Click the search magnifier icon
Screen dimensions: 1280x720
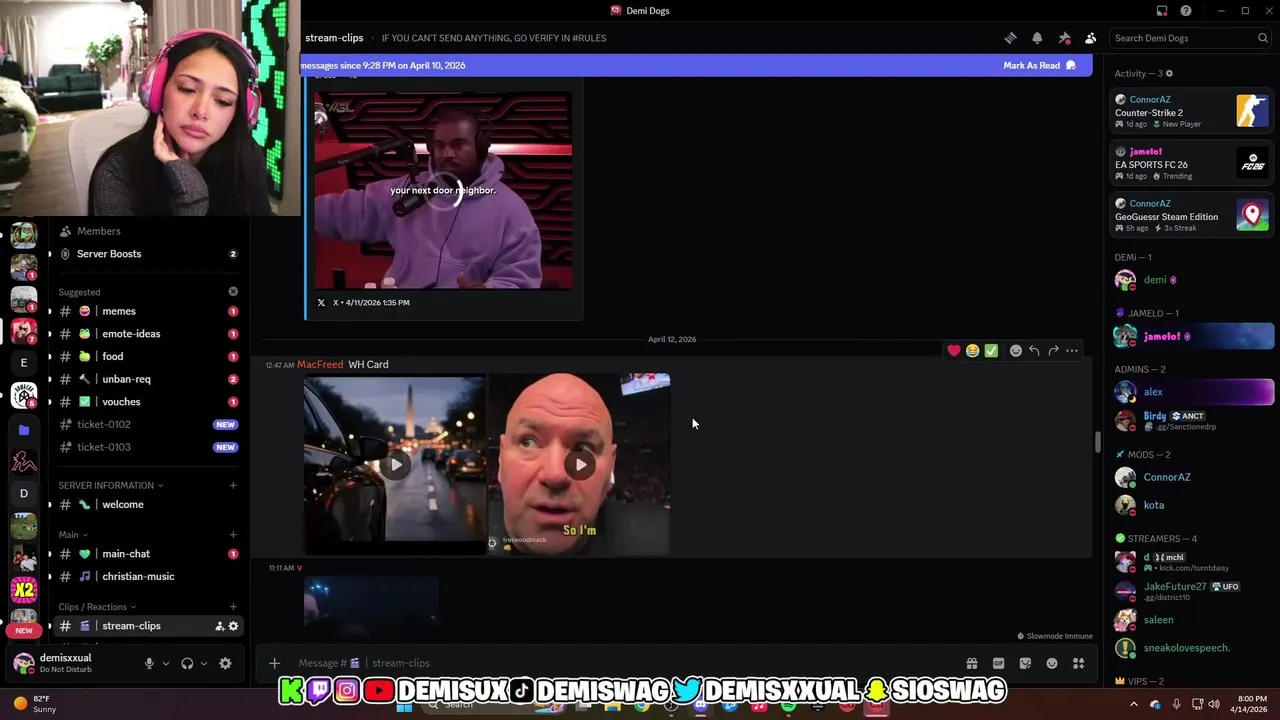[1263, 38]
